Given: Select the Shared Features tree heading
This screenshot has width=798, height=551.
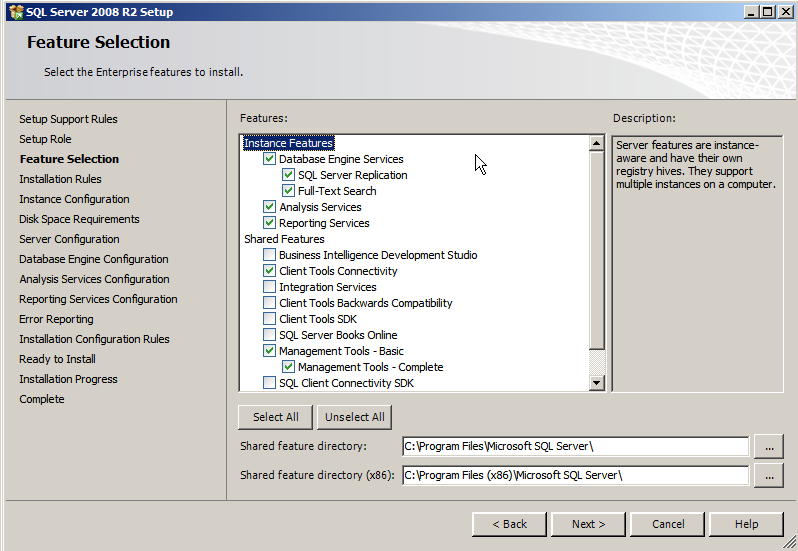Looking at the screenshot, I should [284, 239].
